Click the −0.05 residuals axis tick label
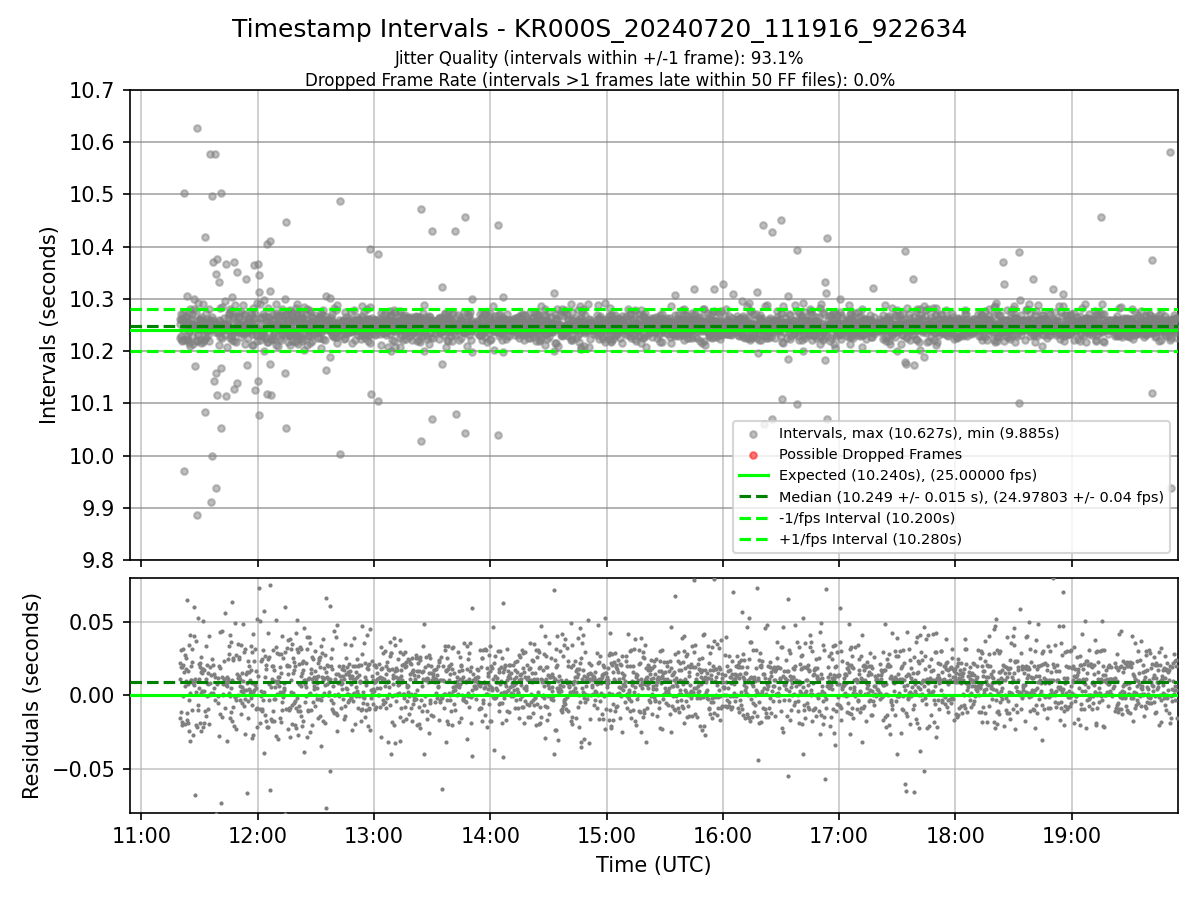The width and height of the screenshot is (1200, 900). point(82,770)
